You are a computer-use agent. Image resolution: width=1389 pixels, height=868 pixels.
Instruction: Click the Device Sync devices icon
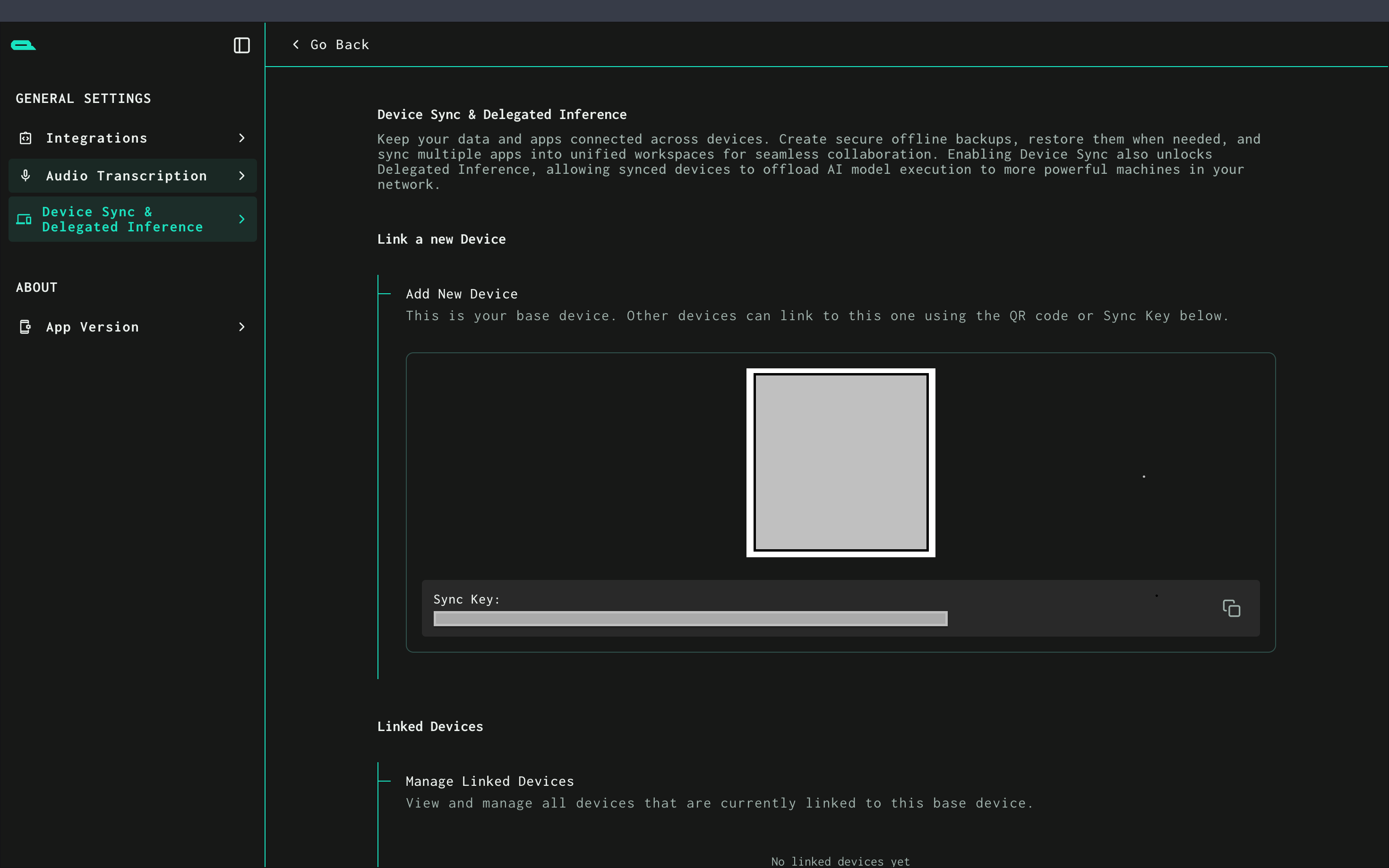pos(24,219)
